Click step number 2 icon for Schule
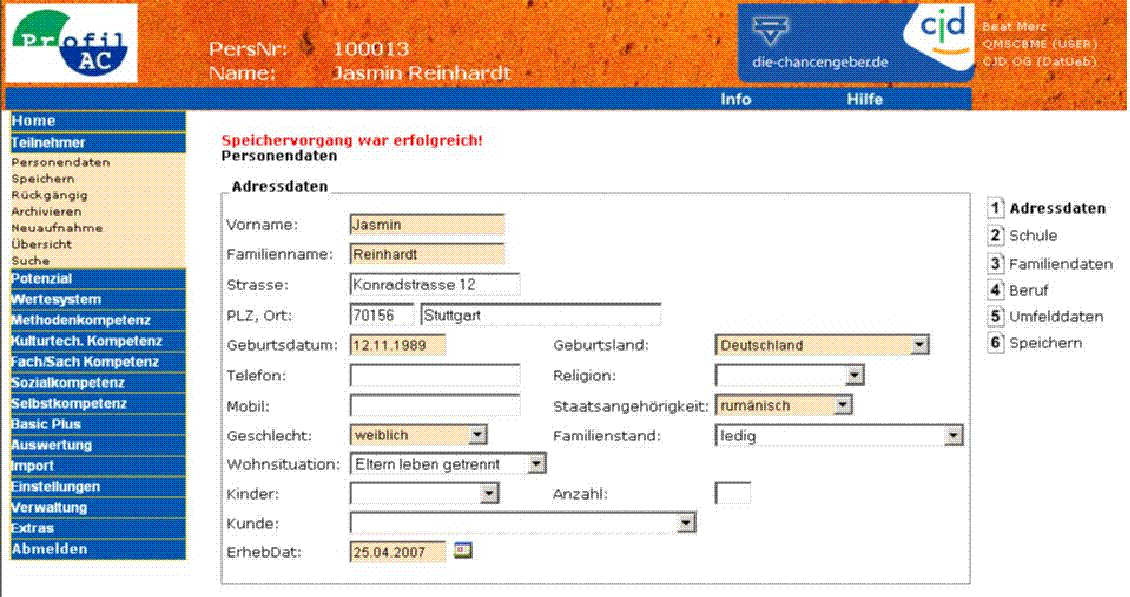Viewport: 1130px width, 597px height. tap(995, 236)
